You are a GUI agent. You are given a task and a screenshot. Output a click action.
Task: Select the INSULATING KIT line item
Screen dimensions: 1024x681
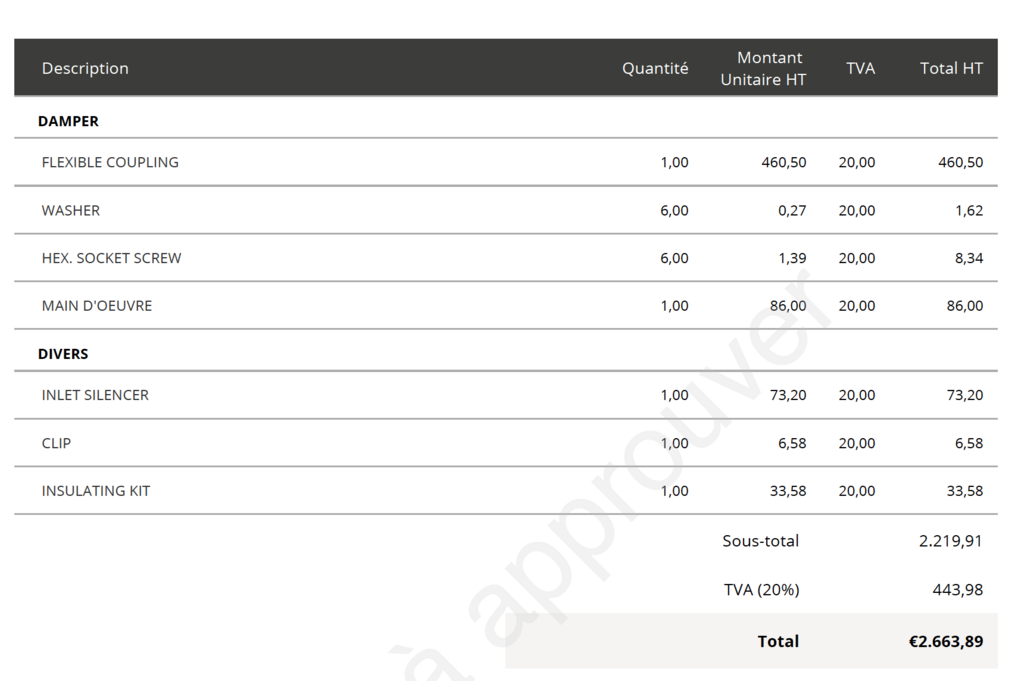point(96,491)
